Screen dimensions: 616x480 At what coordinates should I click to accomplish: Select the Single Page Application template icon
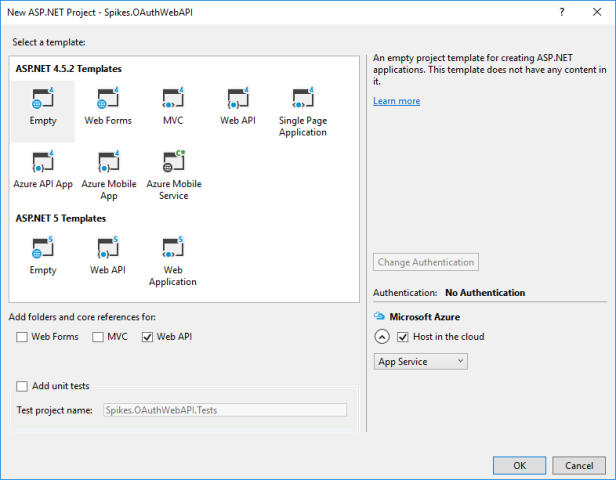pyautogui.click(x=303, y=98)
